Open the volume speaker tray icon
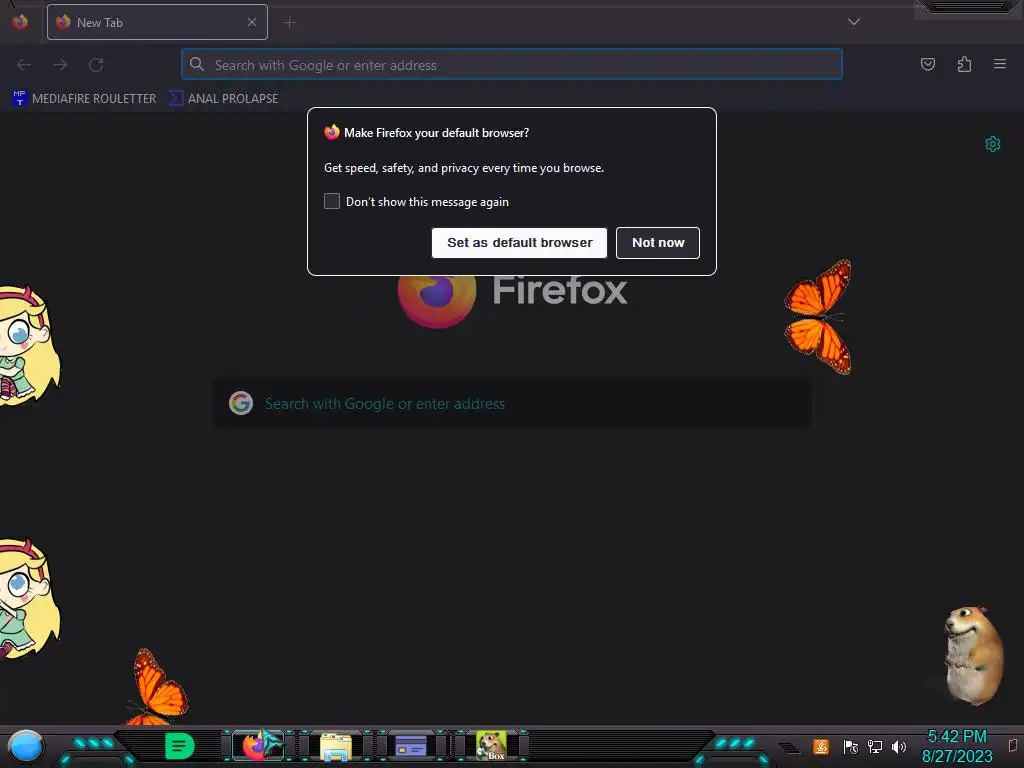The image size is (1024, 768). (899, 746)
